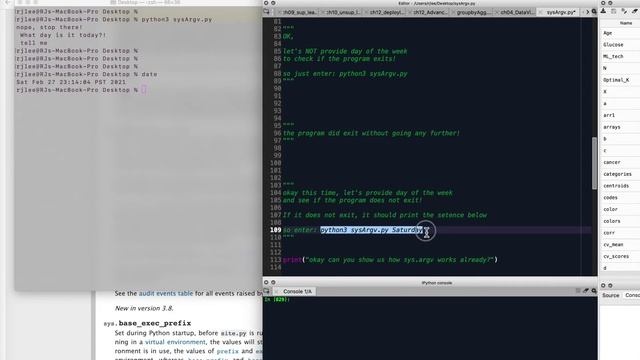The image size is (640, 360).
Task: Click 'sys.base_exec_prefix' heading in docs page
Action: tap(147, 323)
